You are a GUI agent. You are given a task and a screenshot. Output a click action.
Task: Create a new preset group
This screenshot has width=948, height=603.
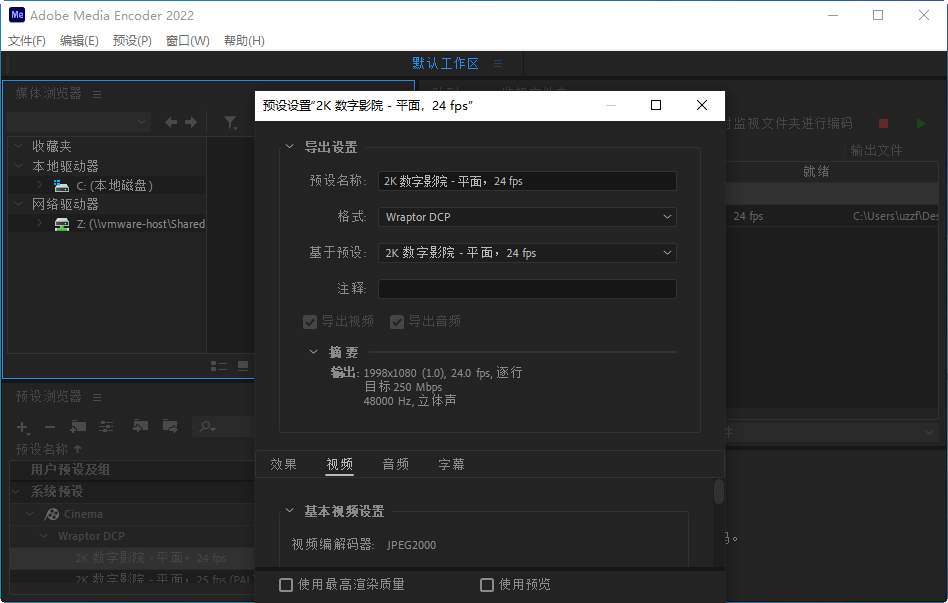click(79, 426)
